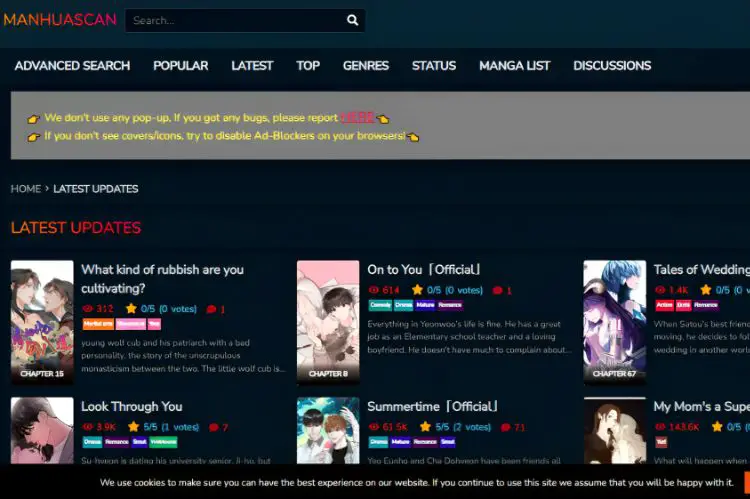Click the Romance tag on Tales of Wedding
Image resolution: width=750 pixels, height=499 pixels.
706,305
